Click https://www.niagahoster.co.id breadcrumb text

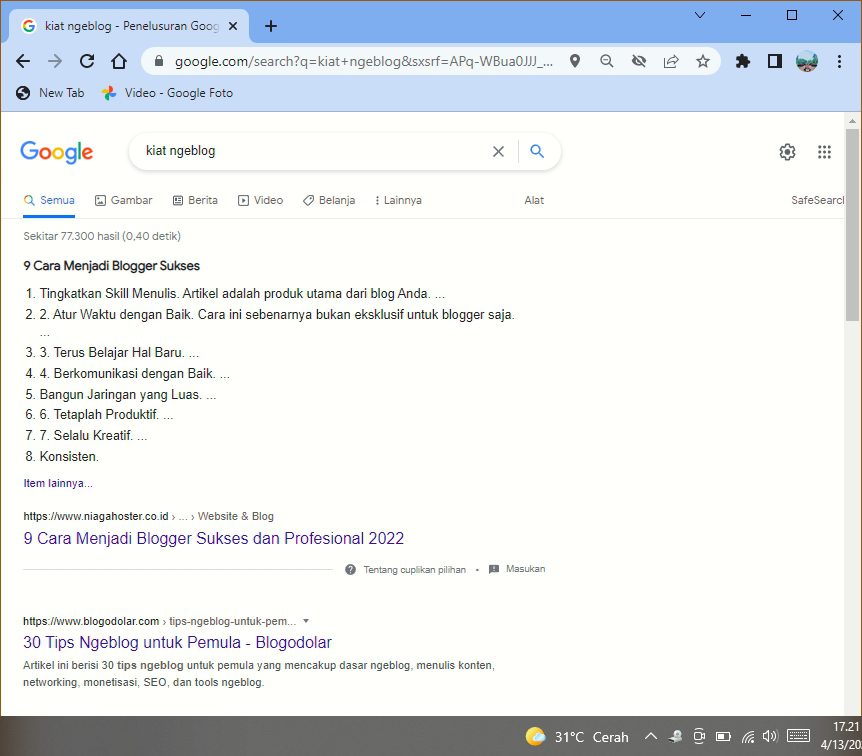(x=96, y=516)
